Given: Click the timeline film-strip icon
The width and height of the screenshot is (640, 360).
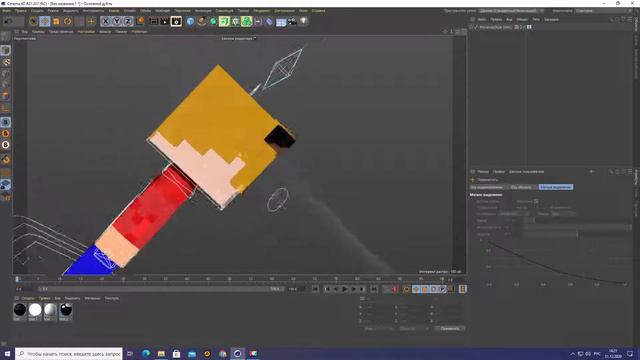Looking at the screenshot, I should tap(462, 289).
